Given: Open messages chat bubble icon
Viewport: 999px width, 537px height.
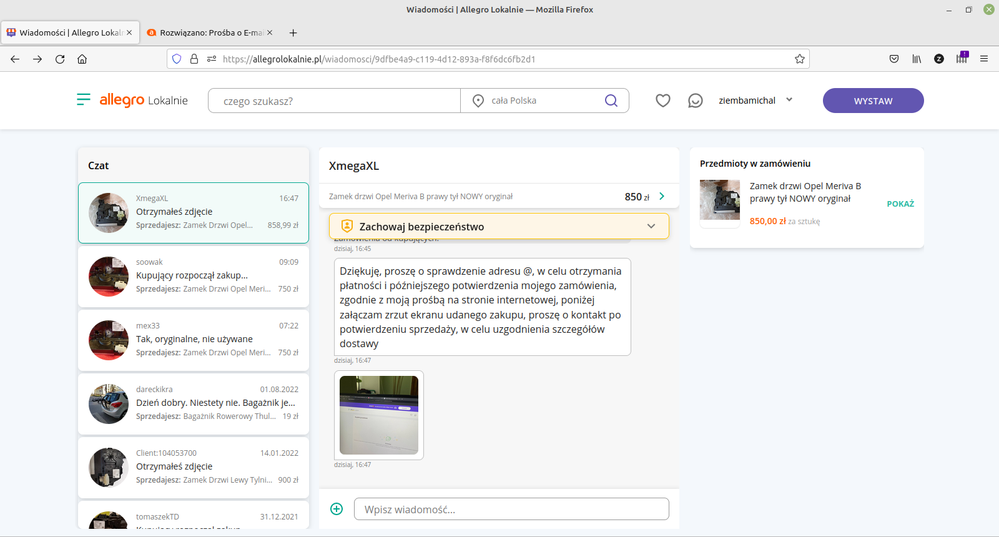Looking at the screenshot, I should pyautogui.click(x=695, y=101).
